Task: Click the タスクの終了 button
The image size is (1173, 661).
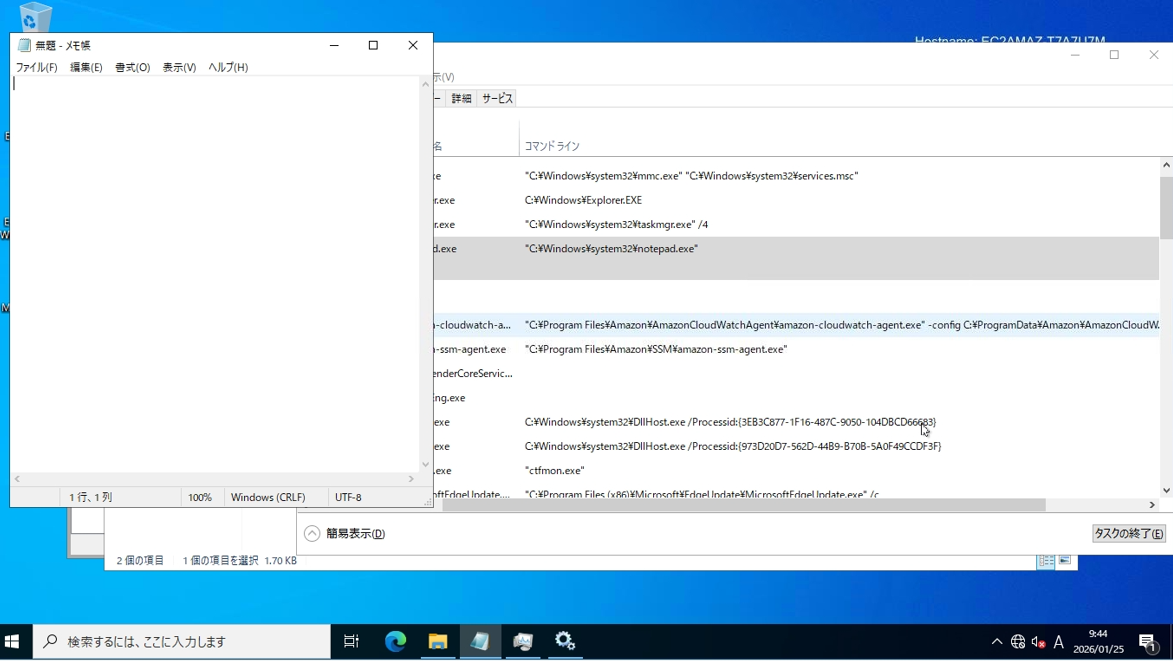Action: click(x=1129, y=534)
